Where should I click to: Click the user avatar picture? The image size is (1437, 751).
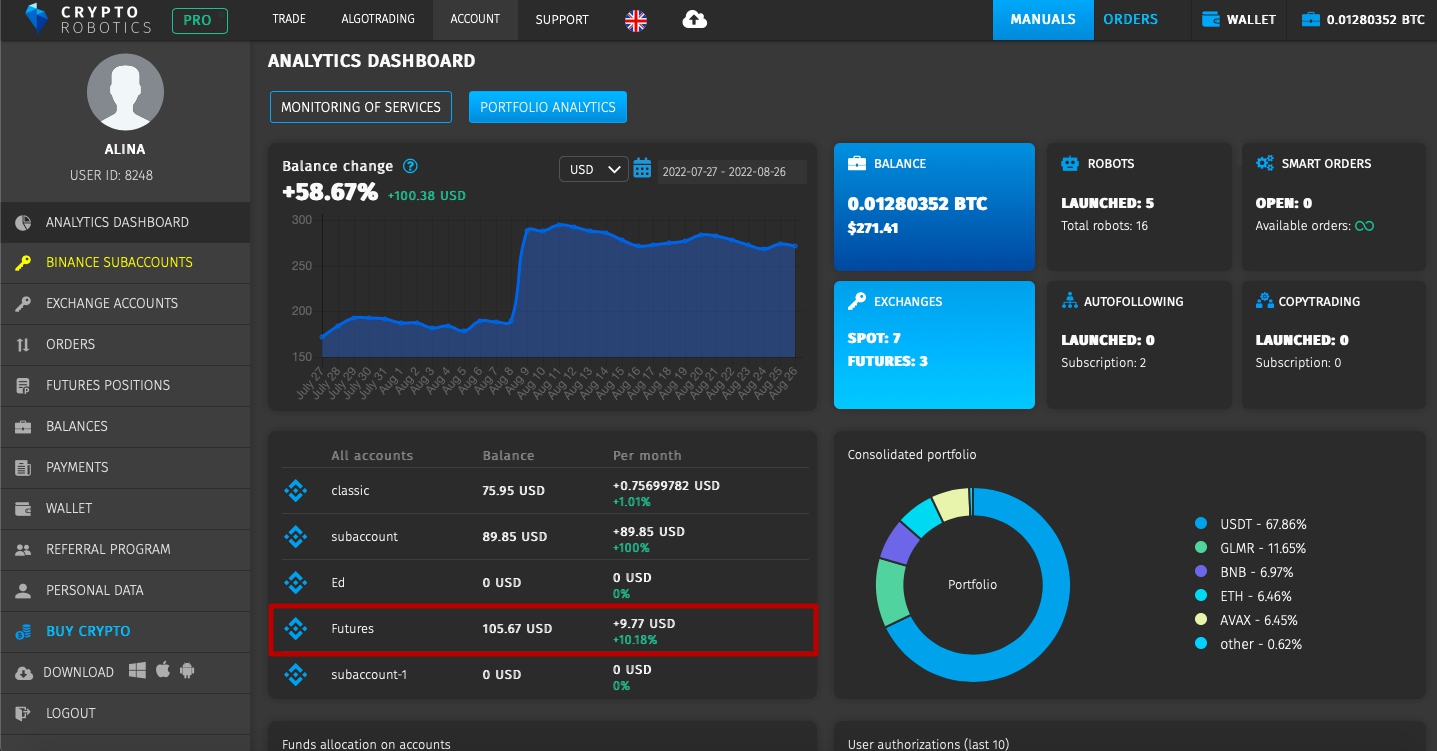125,92
